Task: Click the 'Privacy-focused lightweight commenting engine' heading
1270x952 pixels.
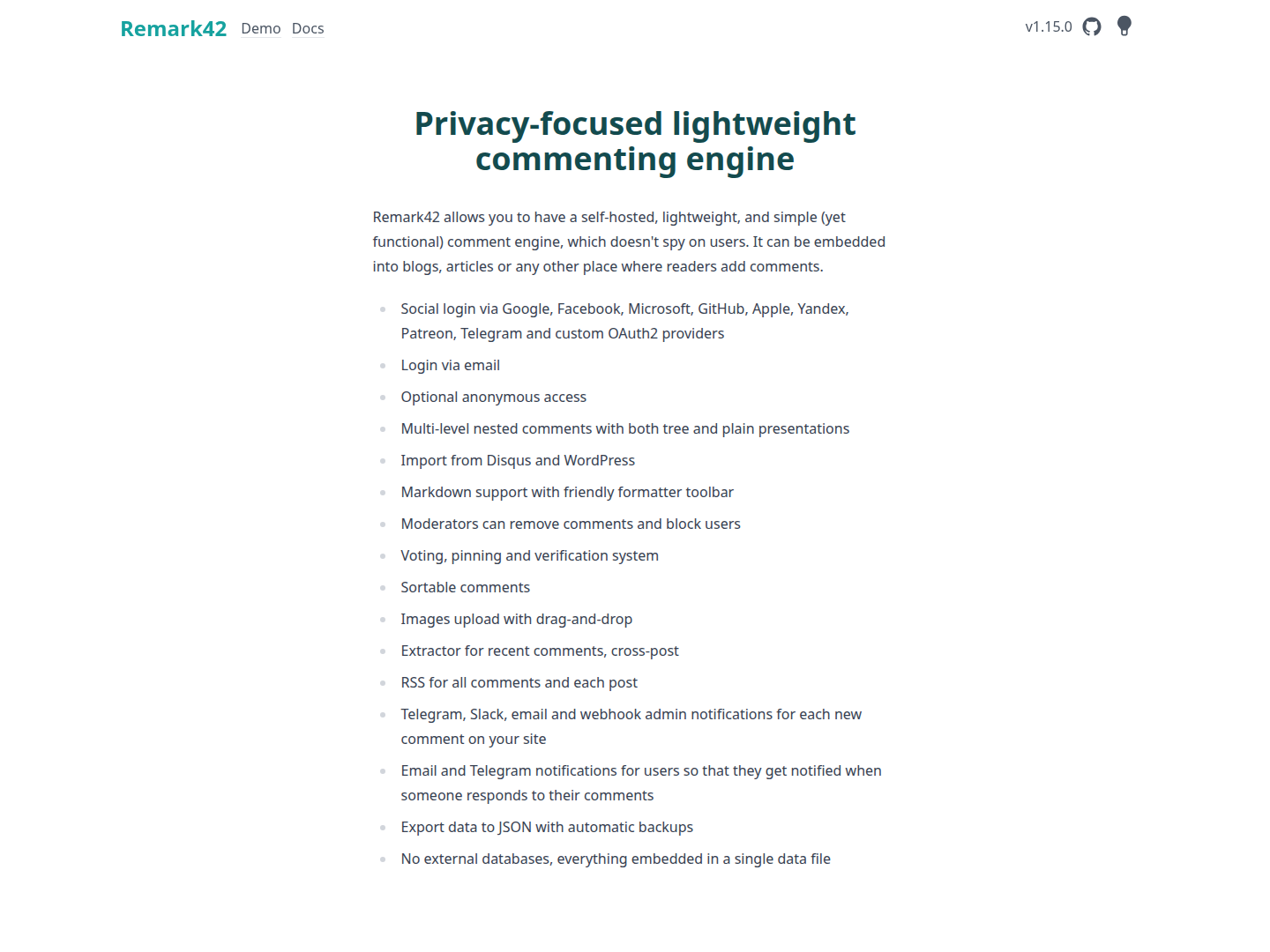Action: [635, 141]
